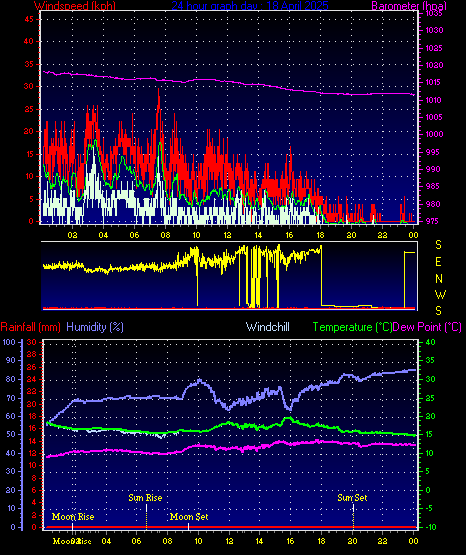Click the 18 hour tick under wind graph
This screenshot has width=466, height=555.
pyautogui.click(x=320, y=235)
